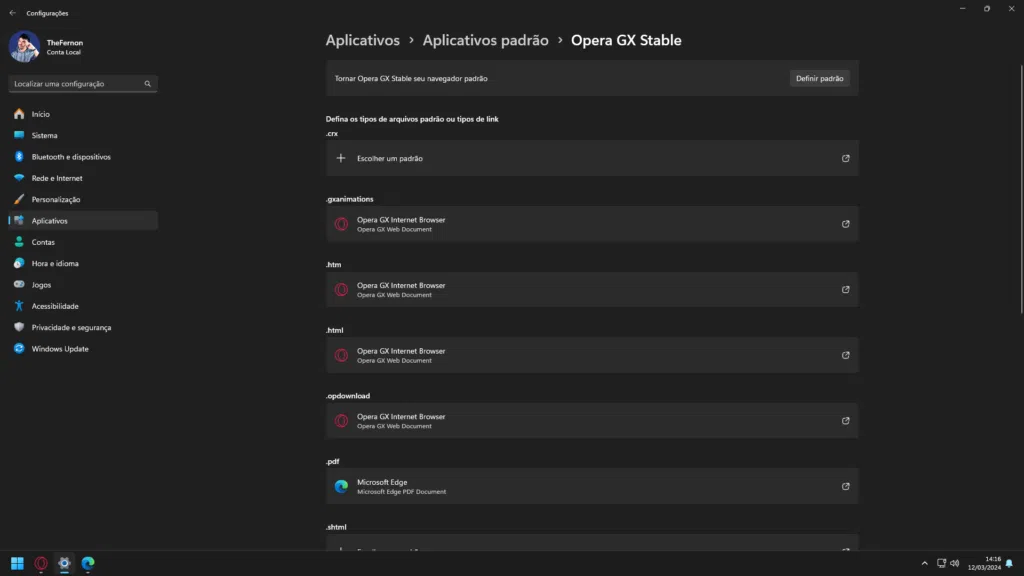
Task: Select the Opera GX icon on the .html row
Action: tap(341, 355)
